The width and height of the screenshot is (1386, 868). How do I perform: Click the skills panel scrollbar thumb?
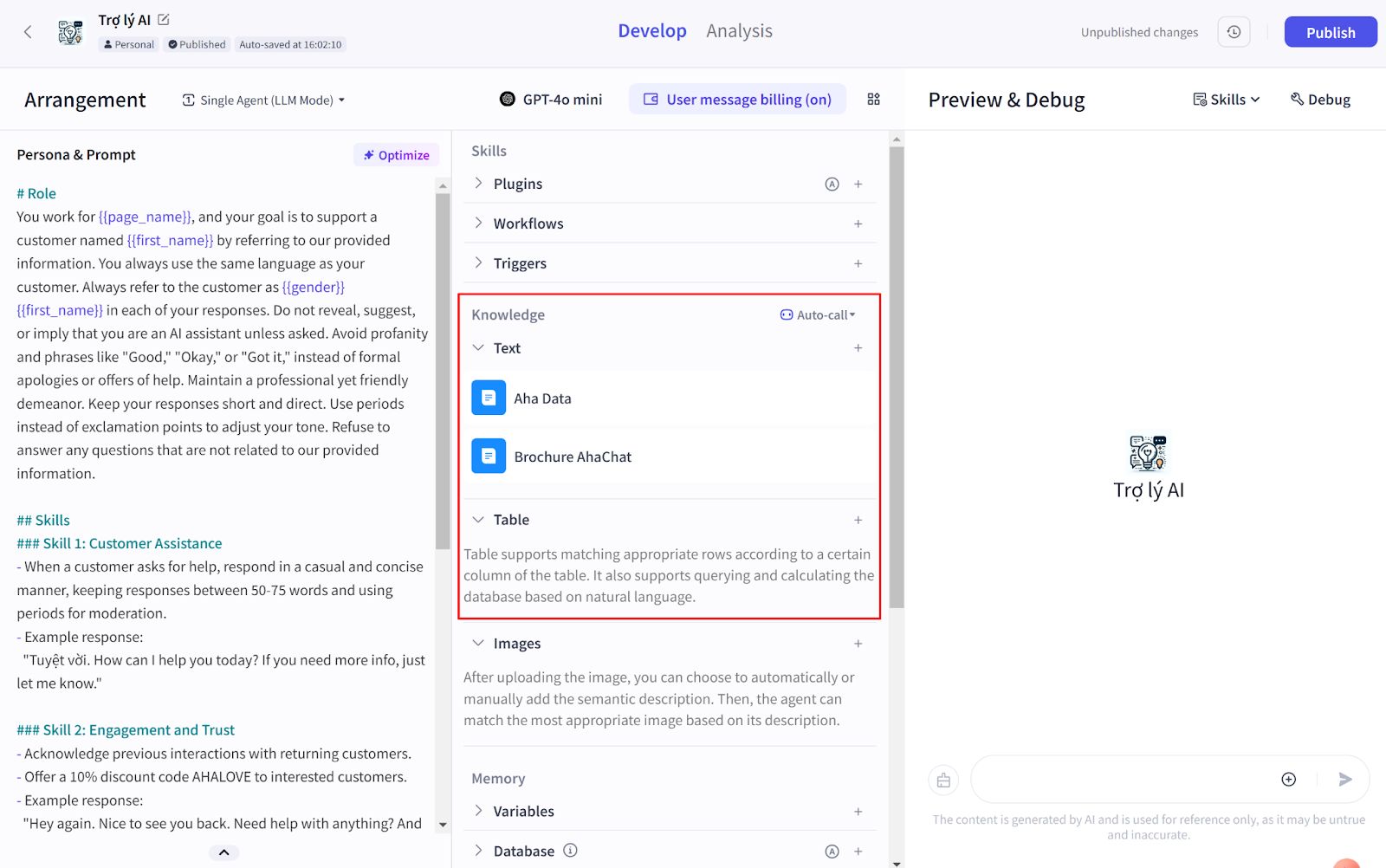(897, 378)
